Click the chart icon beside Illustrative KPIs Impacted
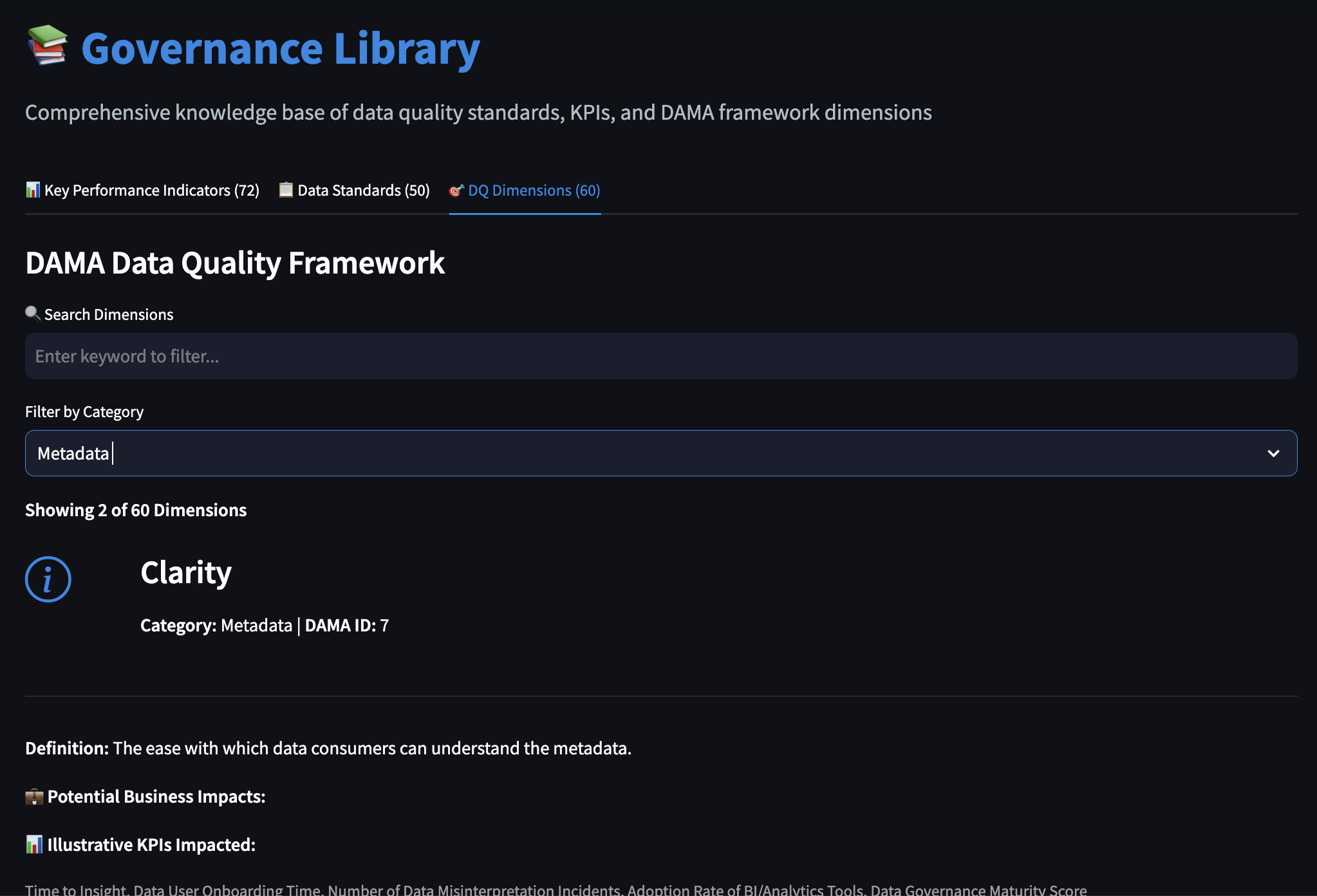The width and height of the screenshot is (1317, 896). (33, 844)
